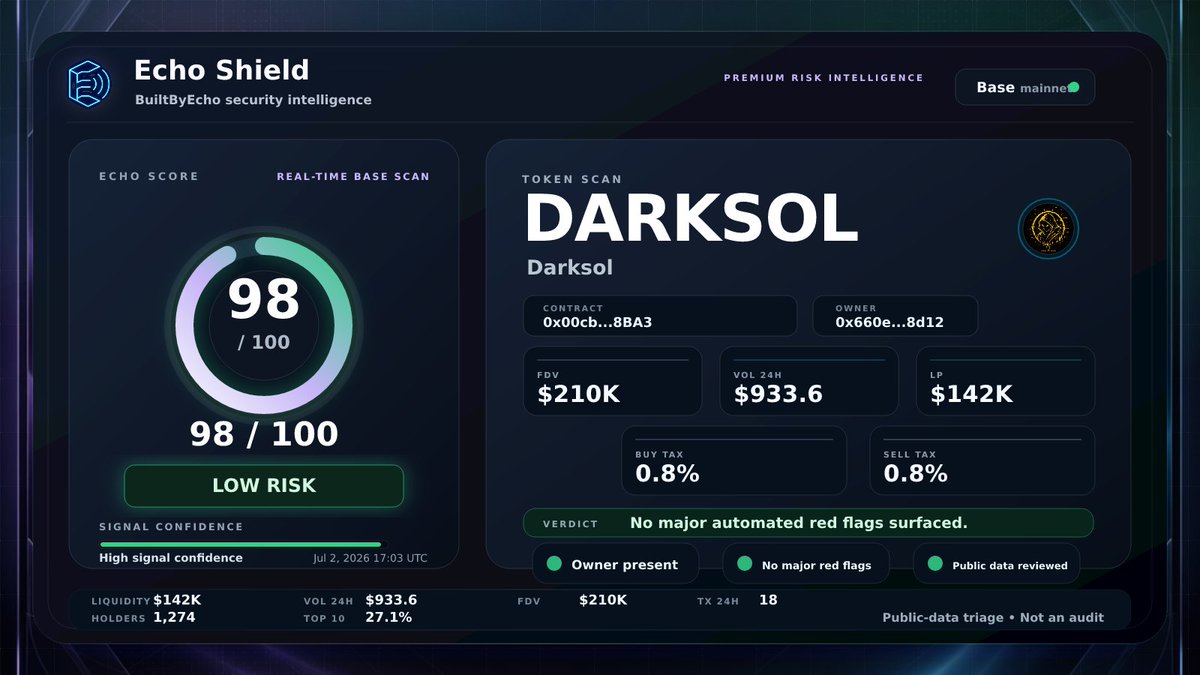
Task: Click the PREMIUM RISK INTELLIGENCE label
Action: pos(824,78)
